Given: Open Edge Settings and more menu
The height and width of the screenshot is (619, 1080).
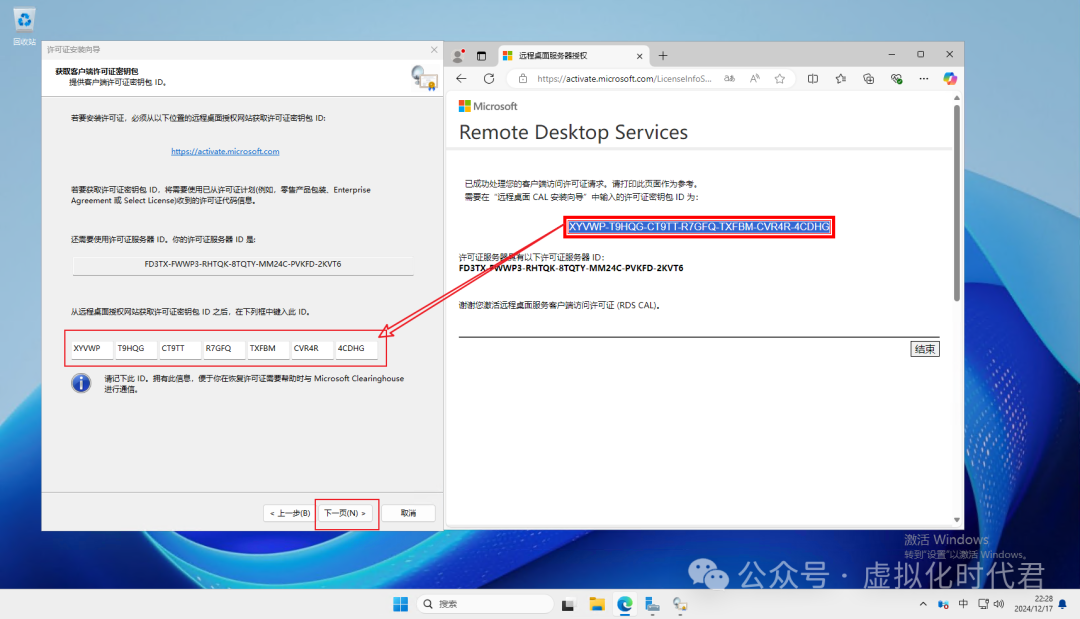Looking at the screenshot, I should (924, 78).
